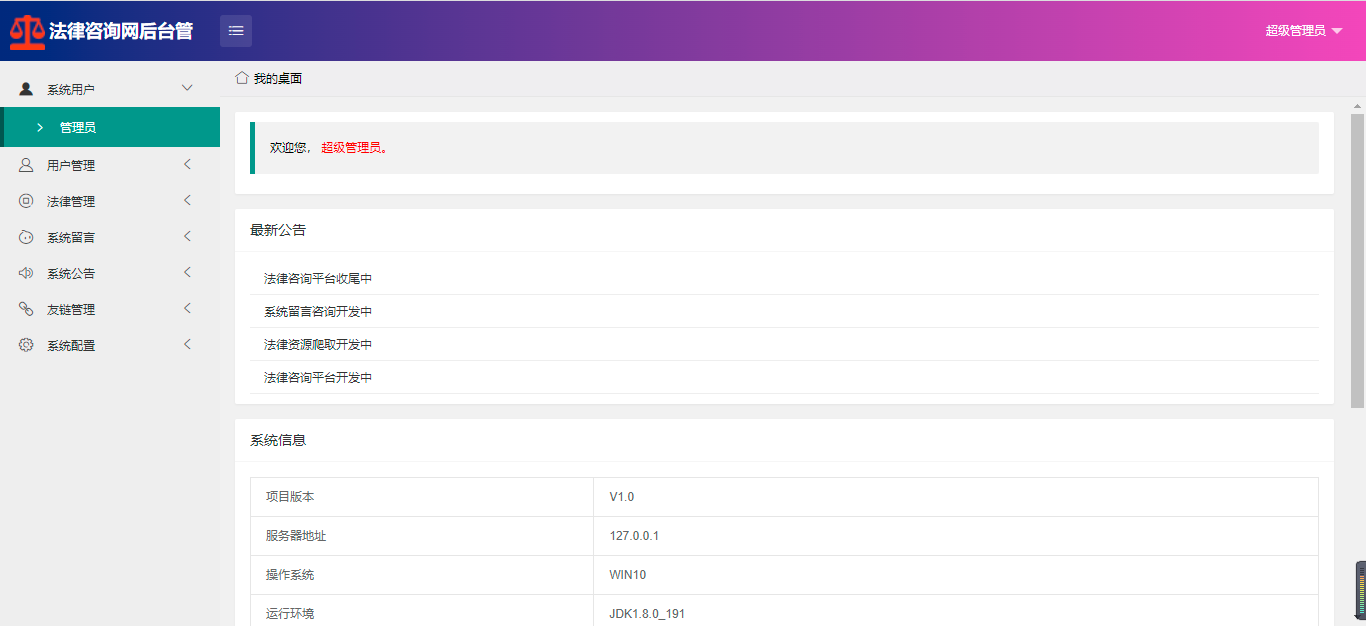The height and width of the screenshot is (626, 1366).
Task: Click the scales of justice logo icon
Action: [27, 31]
